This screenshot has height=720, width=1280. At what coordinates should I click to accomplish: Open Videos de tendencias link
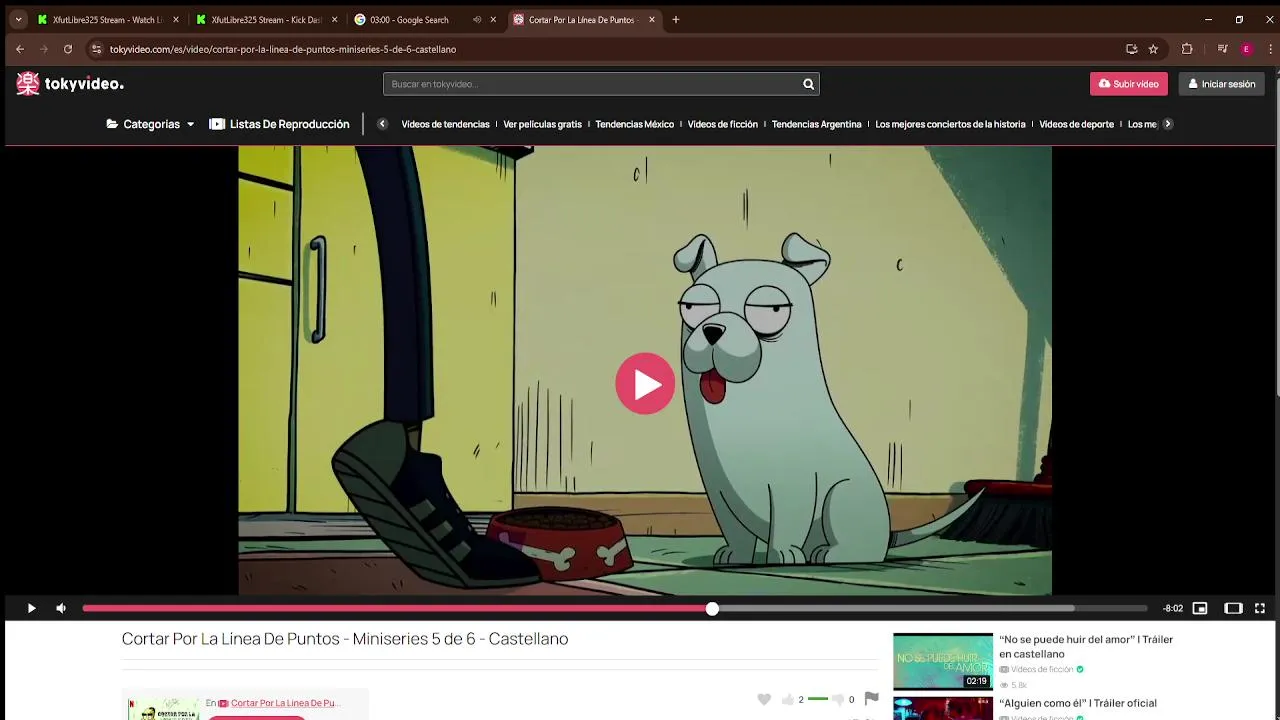445,124
